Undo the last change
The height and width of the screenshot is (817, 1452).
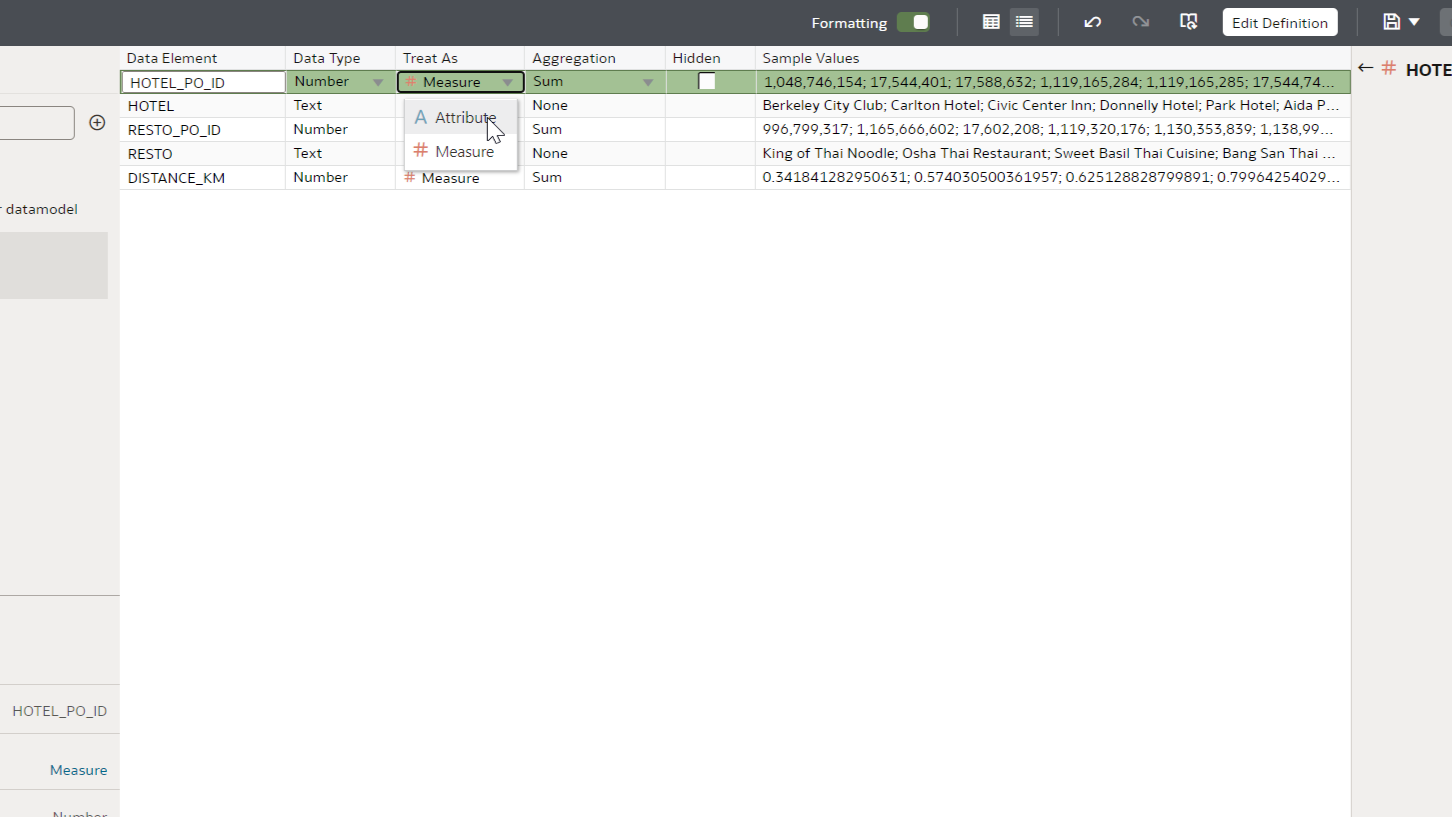coord(1092,22)
